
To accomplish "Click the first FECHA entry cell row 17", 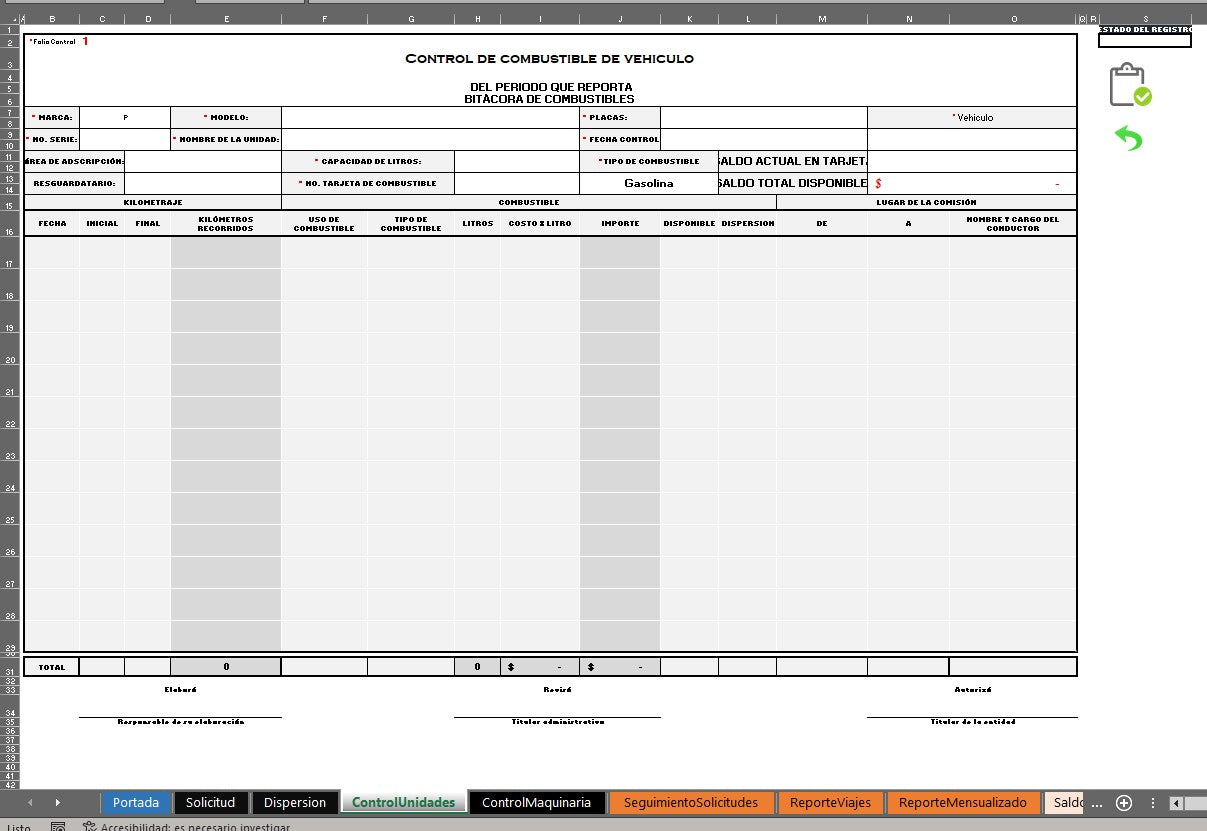I will 52,253.
